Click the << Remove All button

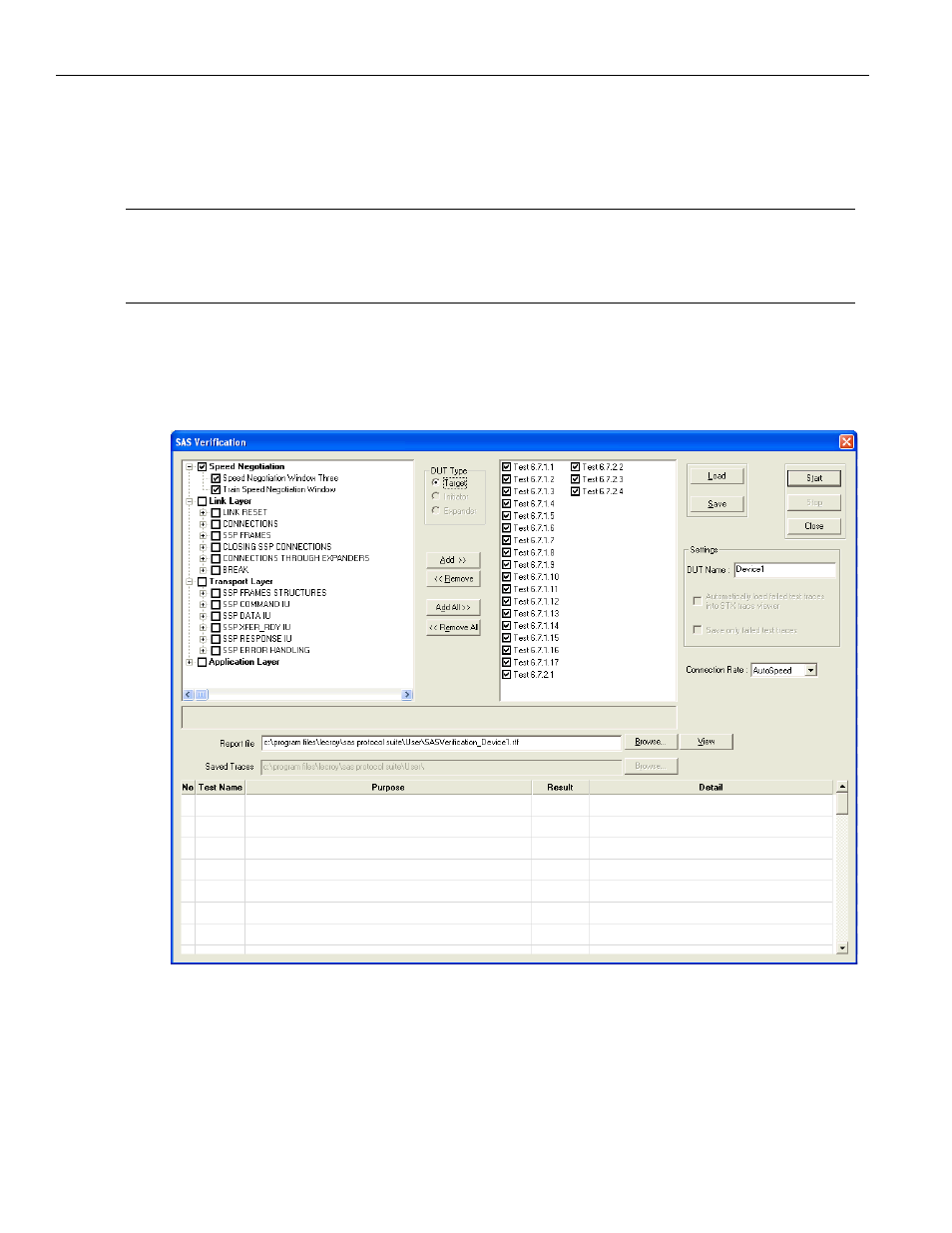pos(453,628)
